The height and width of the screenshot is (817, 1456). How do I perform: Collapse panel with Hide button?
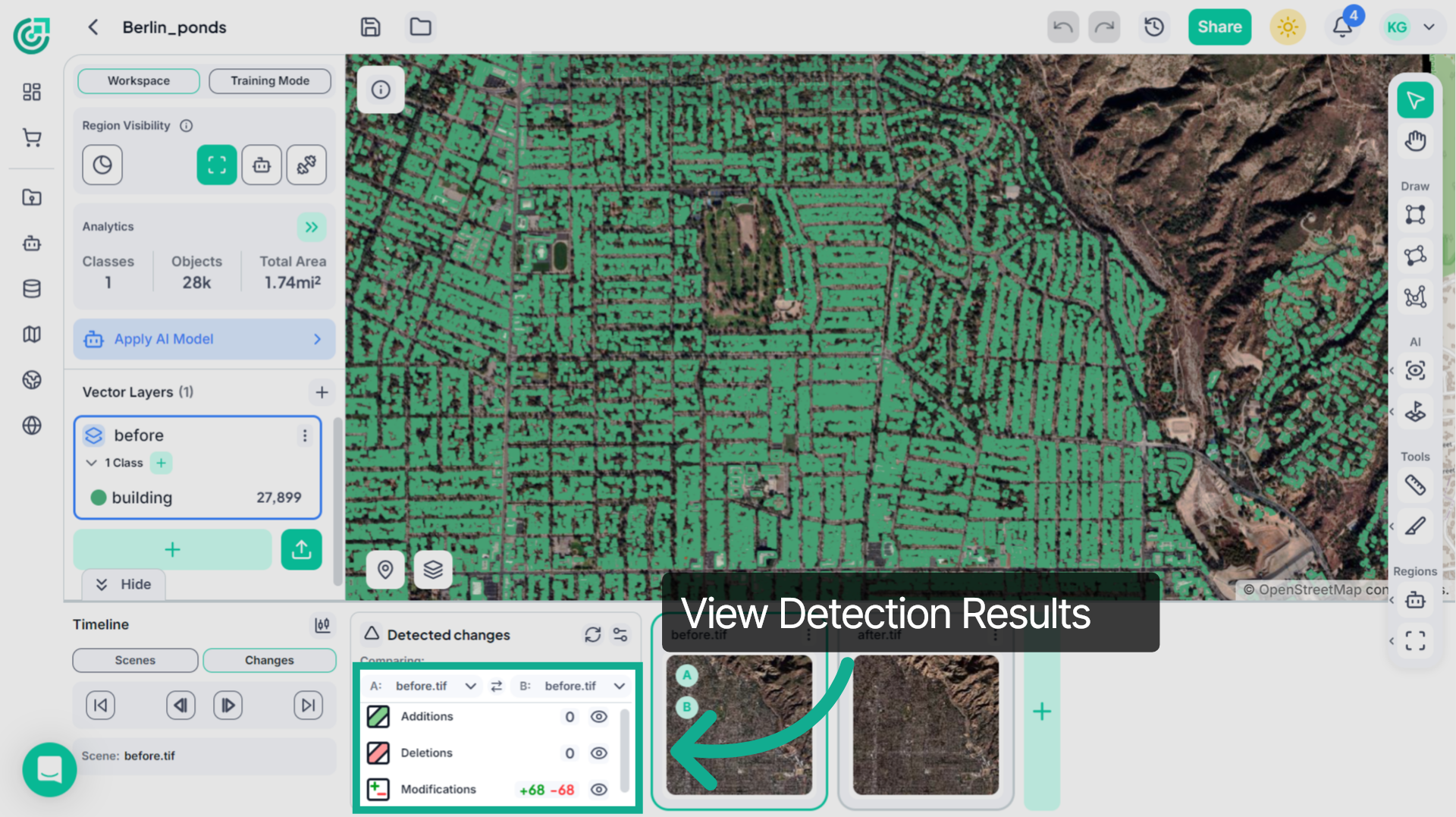coord(123,585)
